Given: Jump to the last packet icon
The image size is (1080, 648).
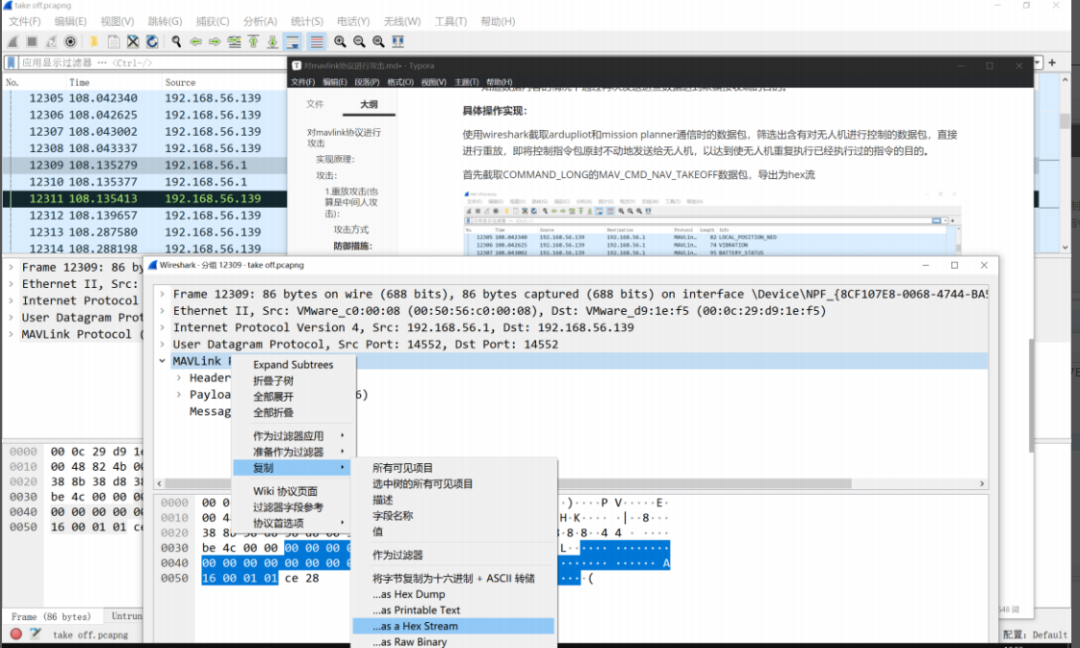Looking at the screenshot, I should tap(273, 42).
